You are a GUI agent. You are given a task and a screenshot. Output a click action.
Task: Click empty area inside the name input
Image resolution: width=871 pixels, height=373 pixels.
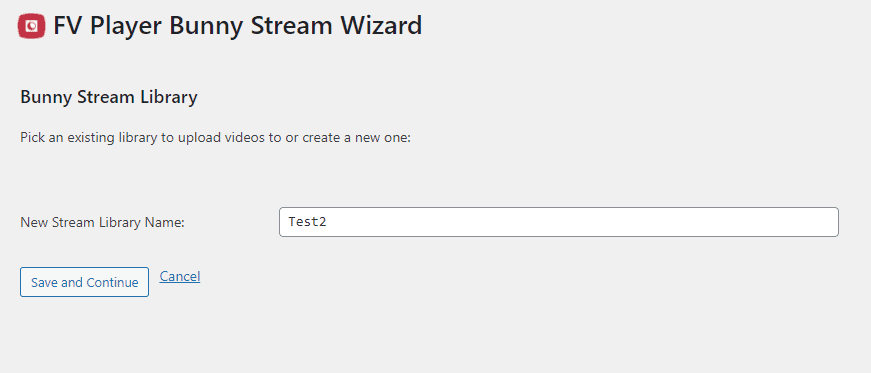click(583, 222)
